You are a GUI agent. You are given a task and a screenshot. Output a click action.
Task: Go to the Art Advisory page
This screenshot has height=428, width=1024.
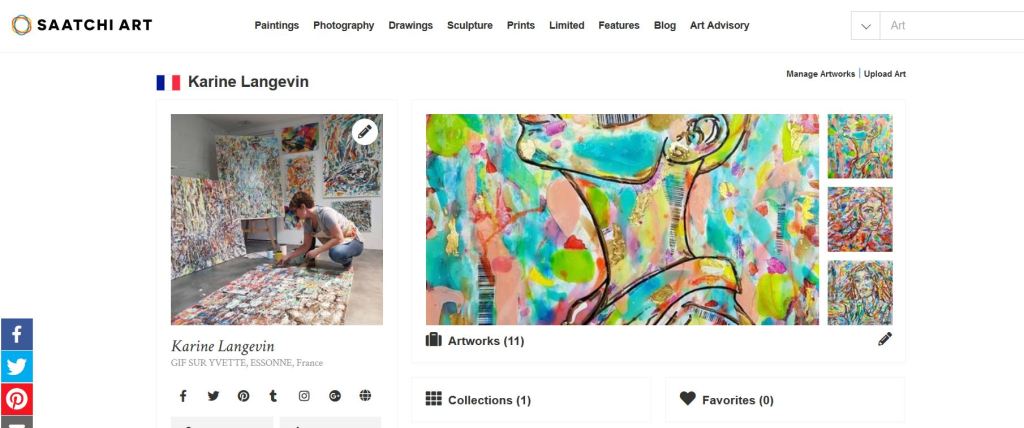tap(719, 26)
